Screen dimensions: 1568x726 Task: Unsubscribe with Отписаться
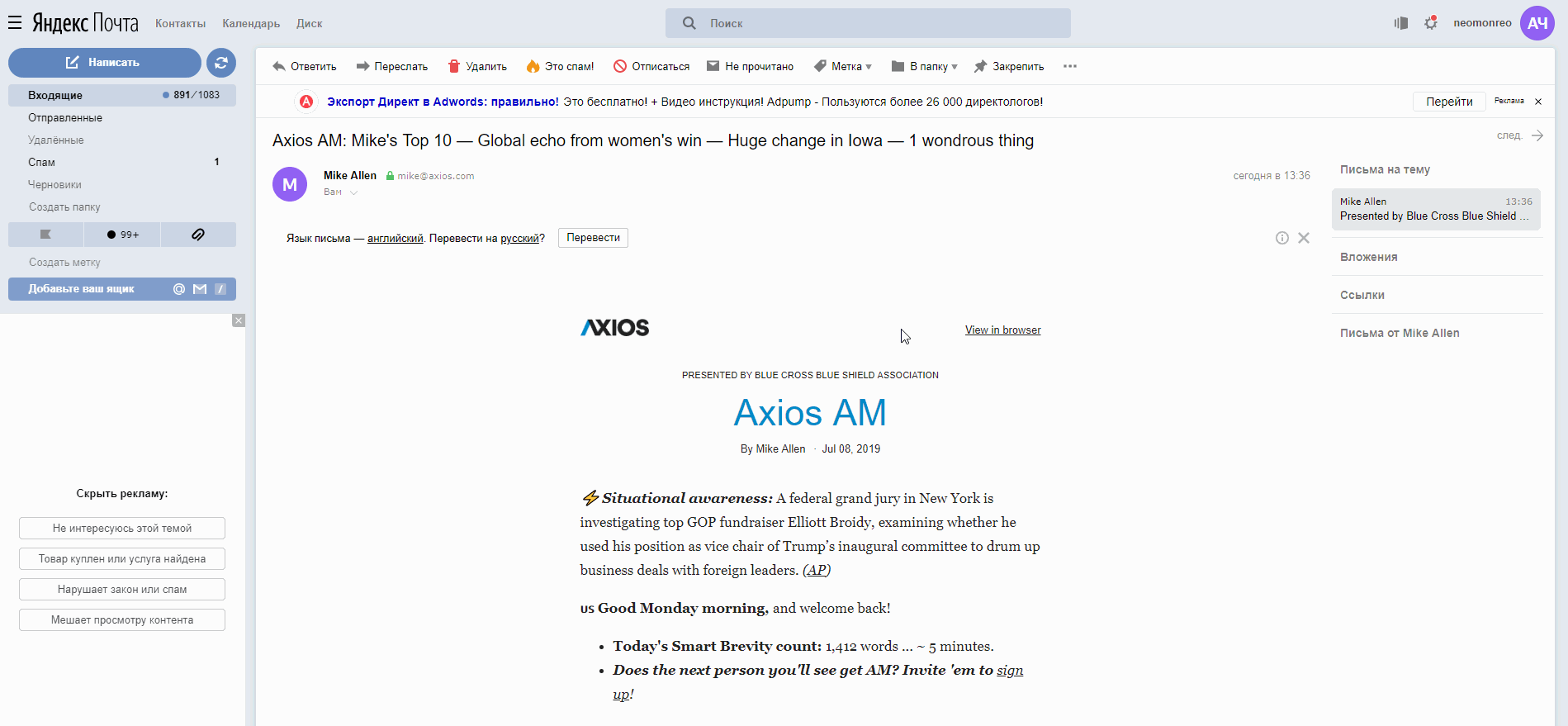coord(651,66)
